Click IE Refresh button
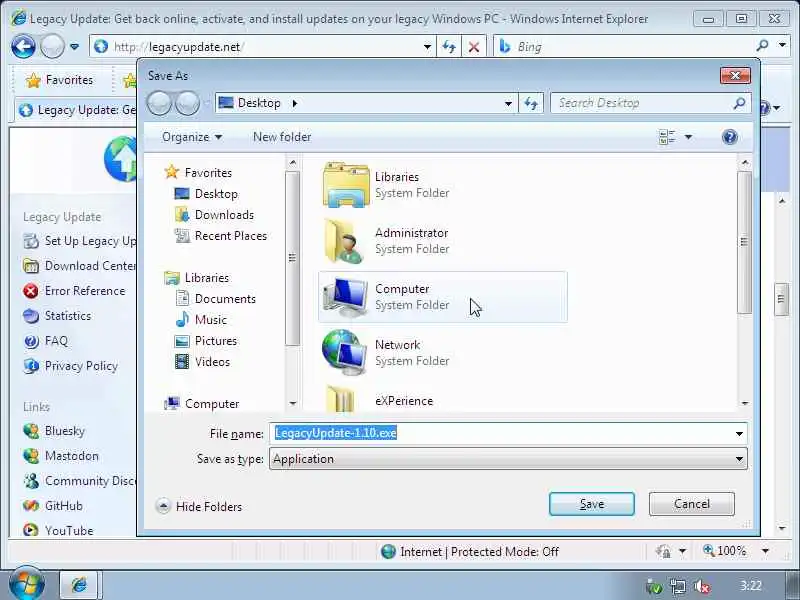This screenshot has height=600, width=800. click(449, 47)
